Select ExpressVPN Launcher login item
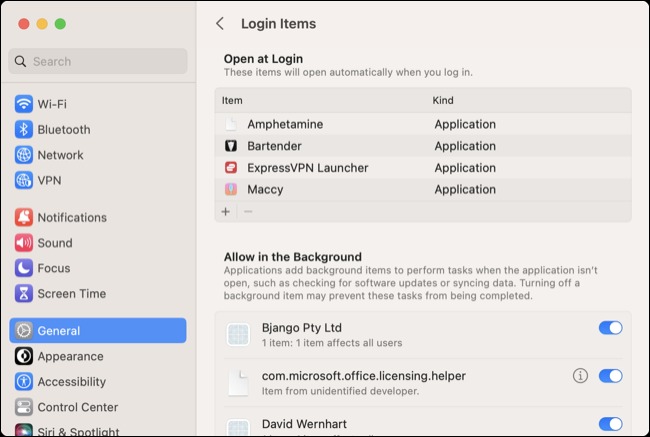650x437 pixels. tap(423, 168)
